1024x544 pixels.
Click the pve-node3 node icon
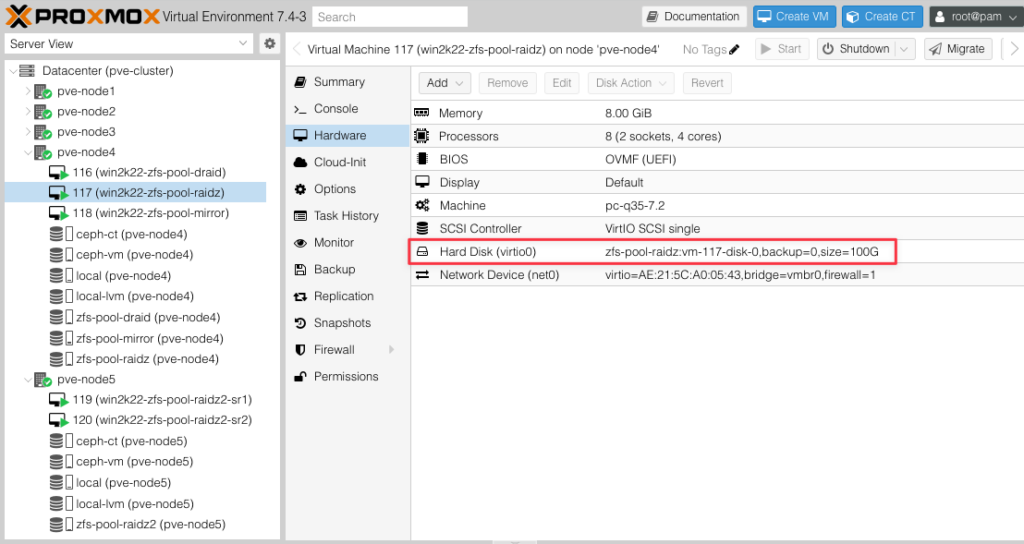click(x=42, y=132)
